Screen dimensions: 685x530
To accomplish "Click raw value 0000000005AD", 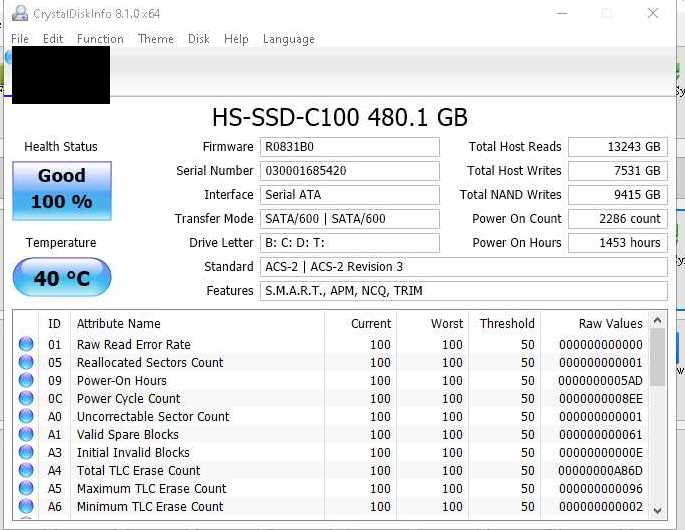I will (x=601, y=381).
